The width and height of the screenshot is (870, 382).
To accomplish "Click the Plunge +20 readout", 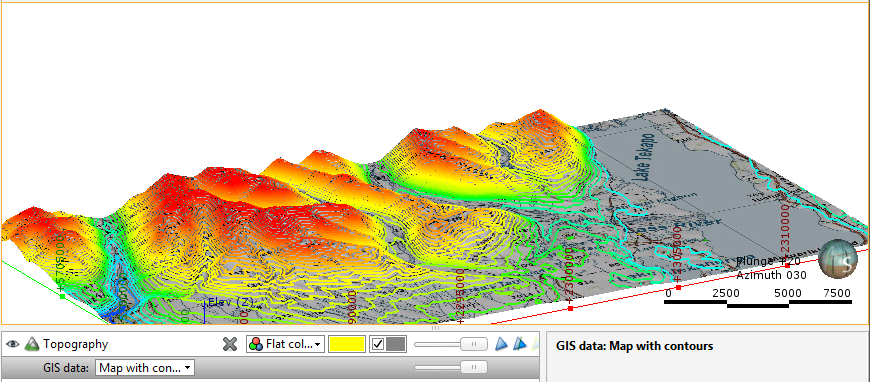I will click(769, 262).
